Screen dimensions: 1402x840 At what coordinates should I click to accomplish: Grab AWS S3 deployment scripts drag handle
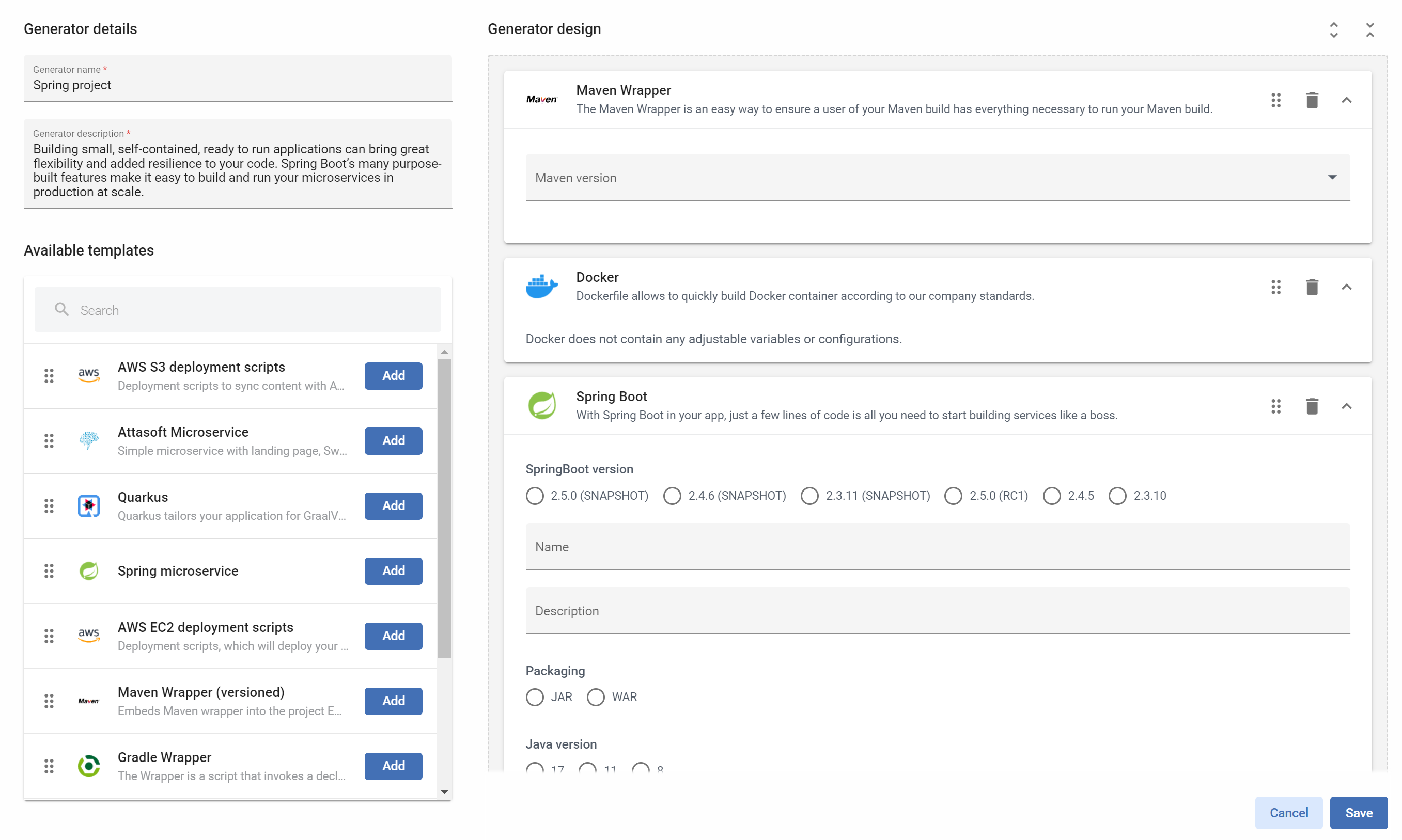pyautogui.click(x=49, y=375)
